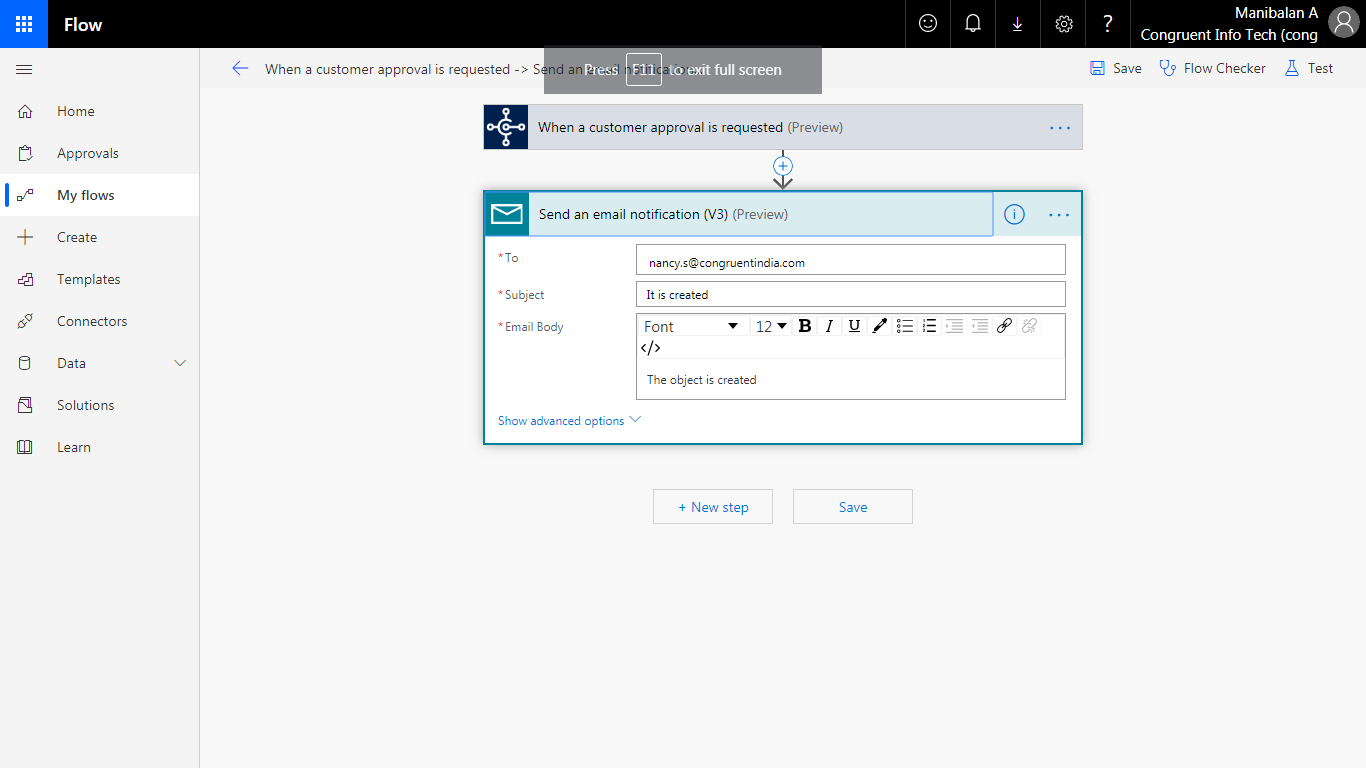Select My flows in sidebar

pyautogui.click(x=99, y=195)
